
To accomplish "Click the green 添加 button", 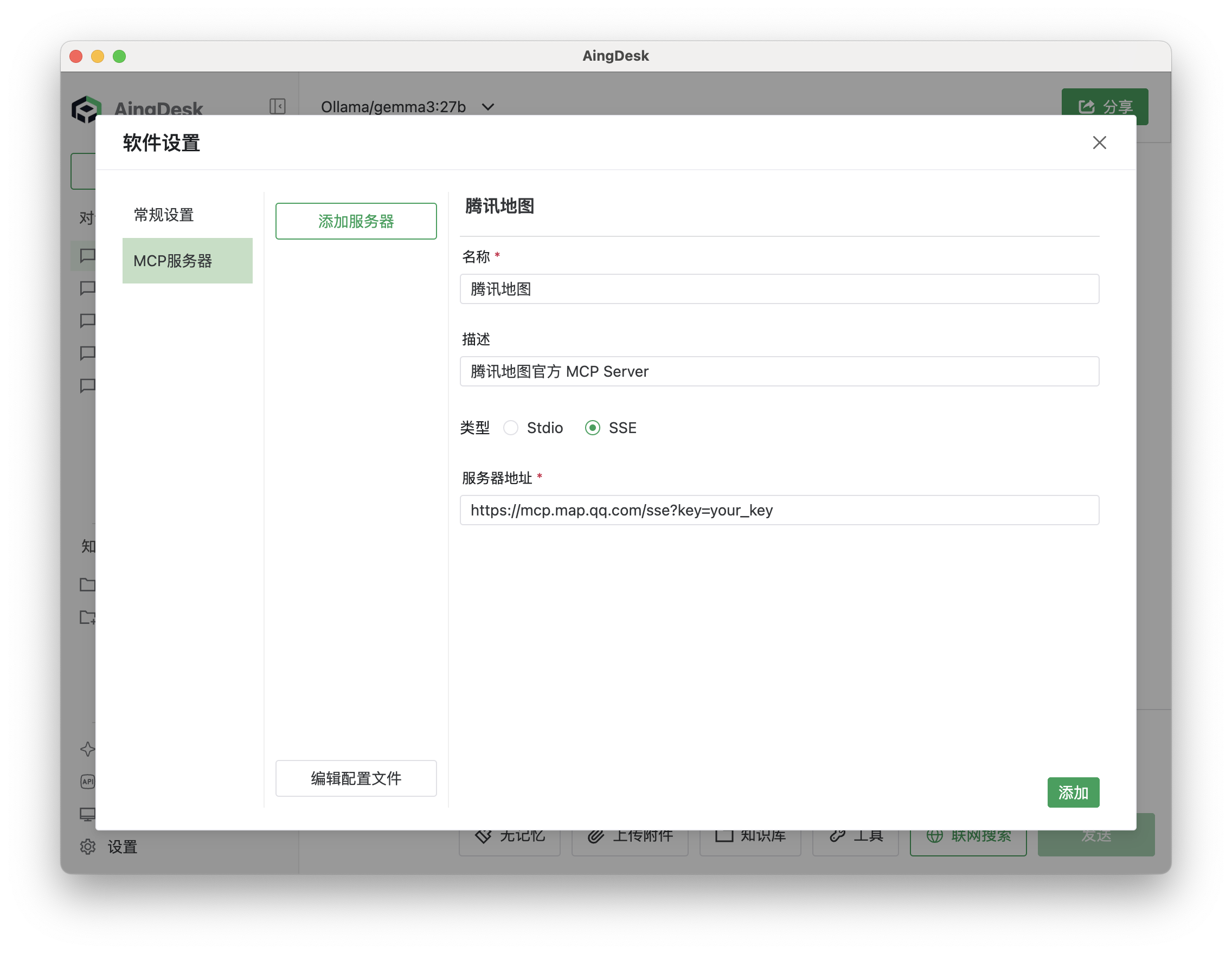I will coord(1073,792).
